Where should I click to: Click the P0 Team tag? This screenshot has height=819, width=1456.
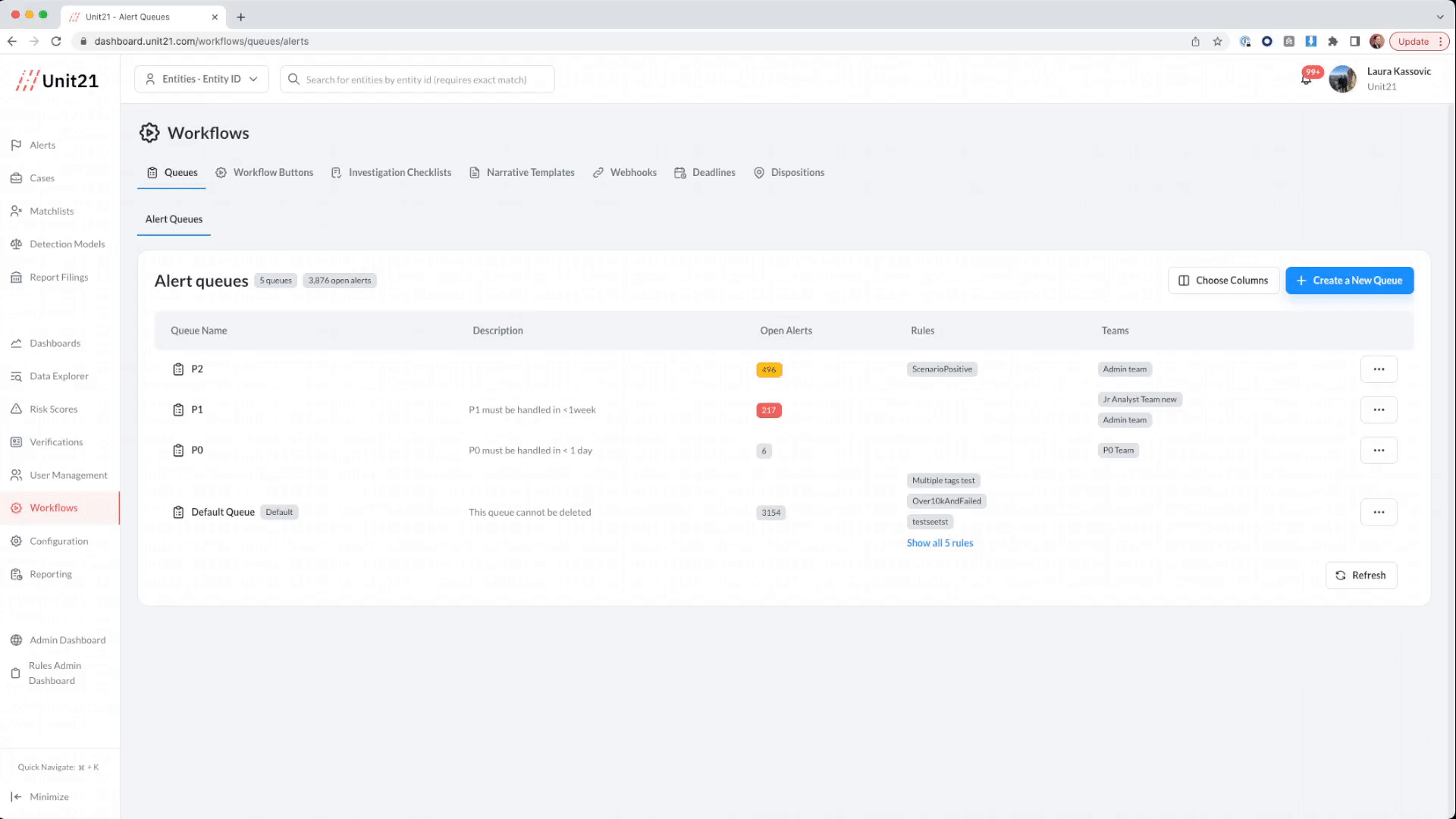[x=1119, y=450]
